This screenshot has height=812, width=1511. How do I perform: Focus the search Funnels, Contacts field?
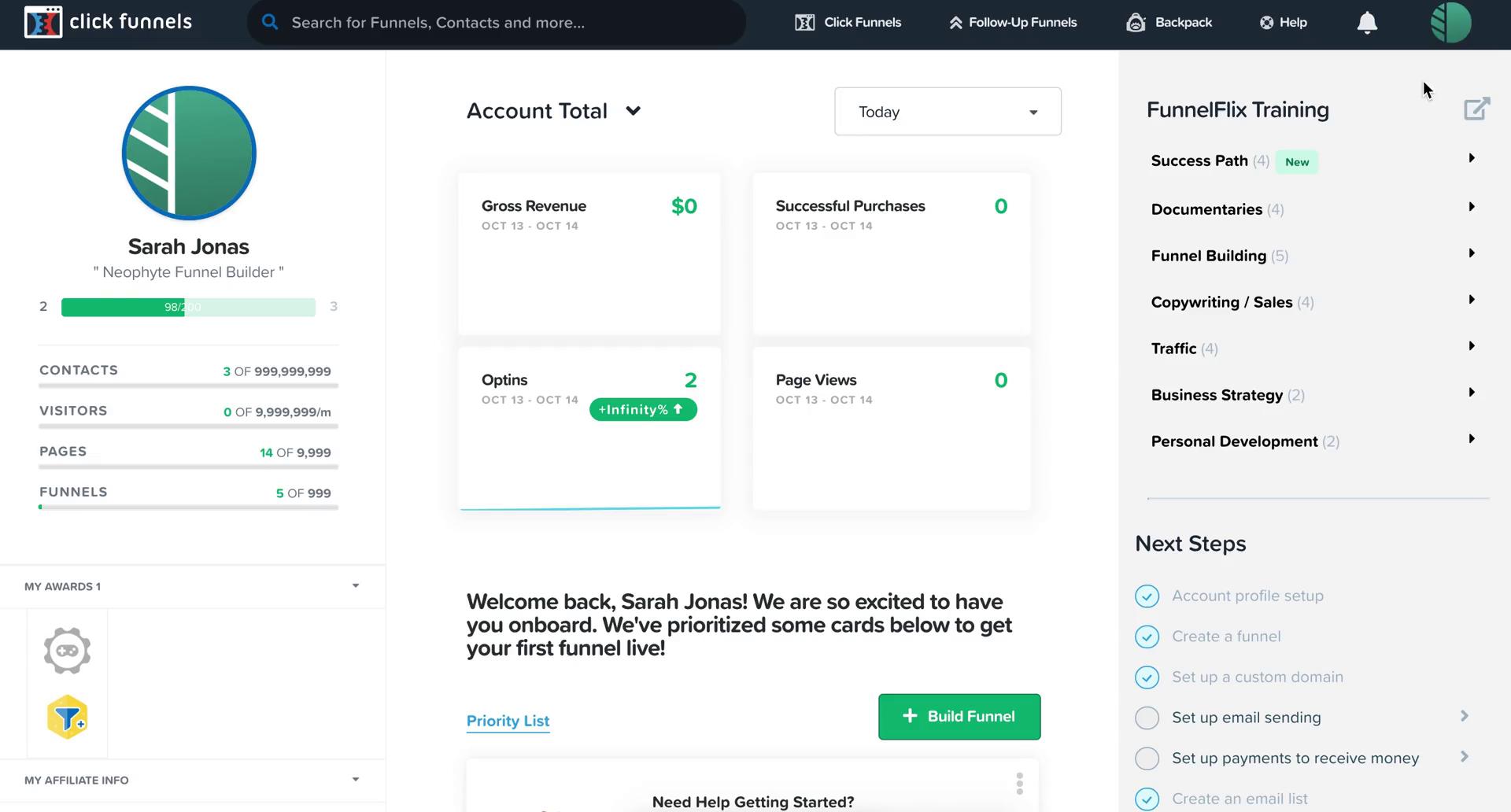(x=497, y=23)
